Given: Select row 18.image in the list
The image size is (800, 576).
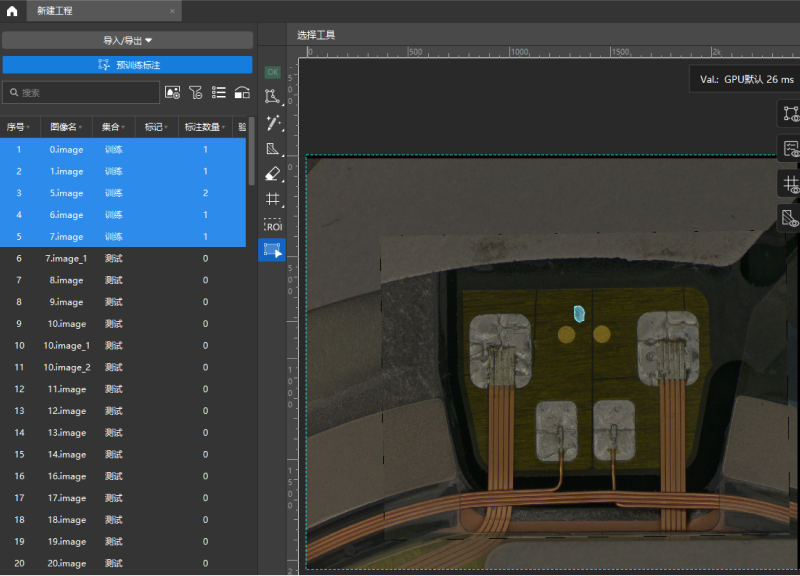Looking at the screenshot, I should pyautogui.click(x=123, y=520).
